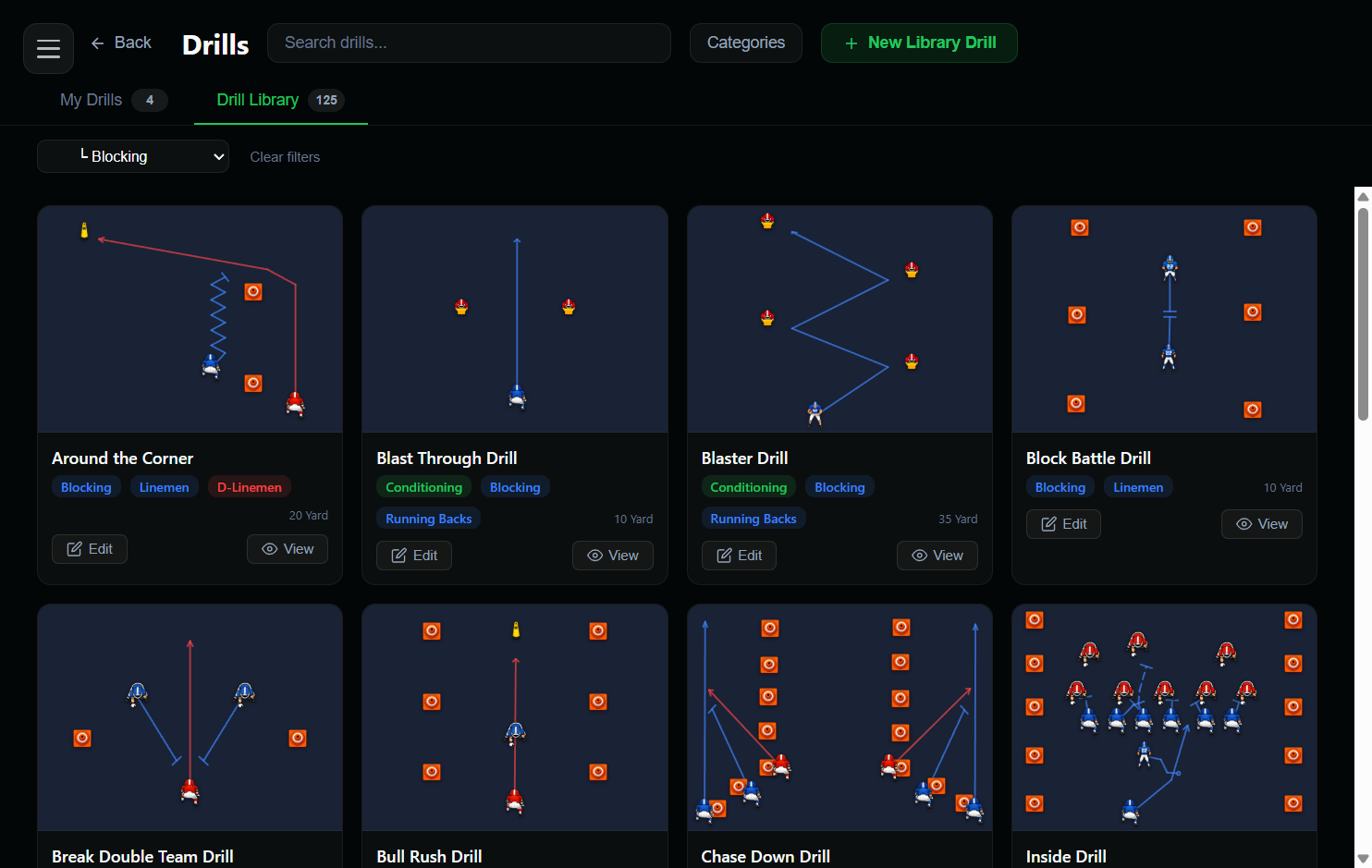Switch to the My Drills tab
Viewport: 1372px width, 868px height.
tap(113, 100)
